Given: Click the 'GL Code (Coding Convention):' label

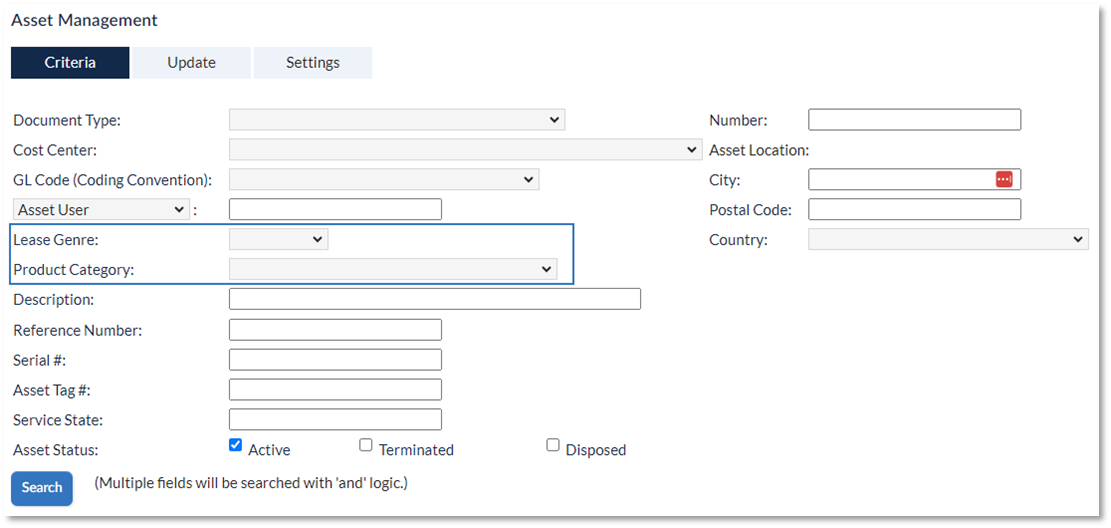Looking at the screenshot, I should pos(113,180).
